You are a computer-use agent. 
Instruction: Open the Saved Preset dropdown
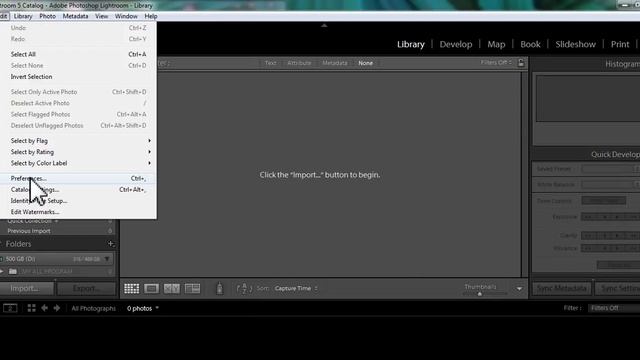click(x=611, y=169)
